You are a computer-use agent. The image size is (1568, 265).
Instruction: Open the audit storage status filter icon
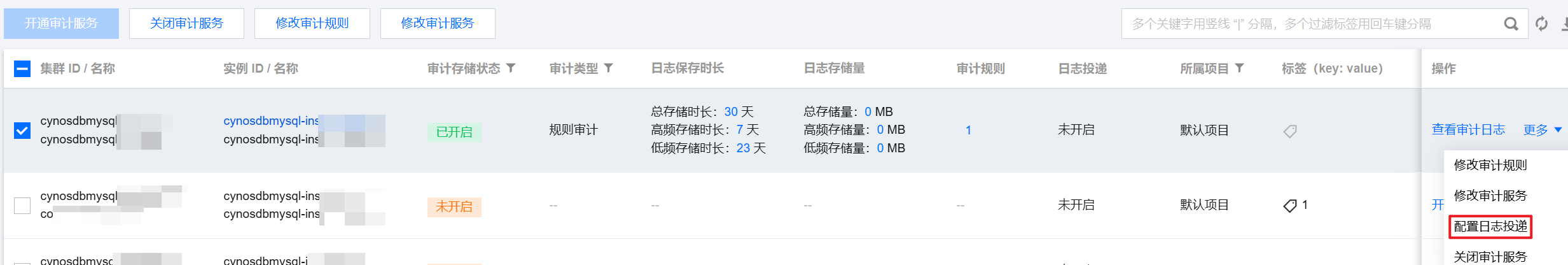click(511, 68)
